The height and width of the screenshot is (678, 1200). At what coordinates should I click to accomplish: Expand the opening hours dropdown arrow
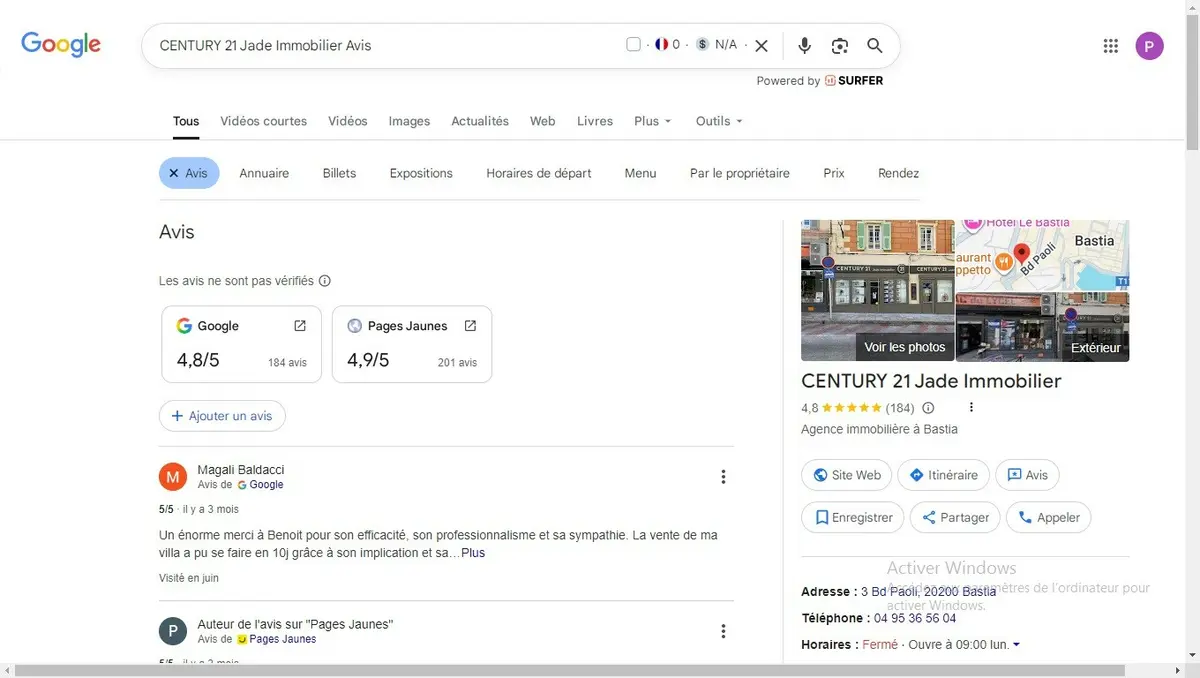[x=1017, y=645]
